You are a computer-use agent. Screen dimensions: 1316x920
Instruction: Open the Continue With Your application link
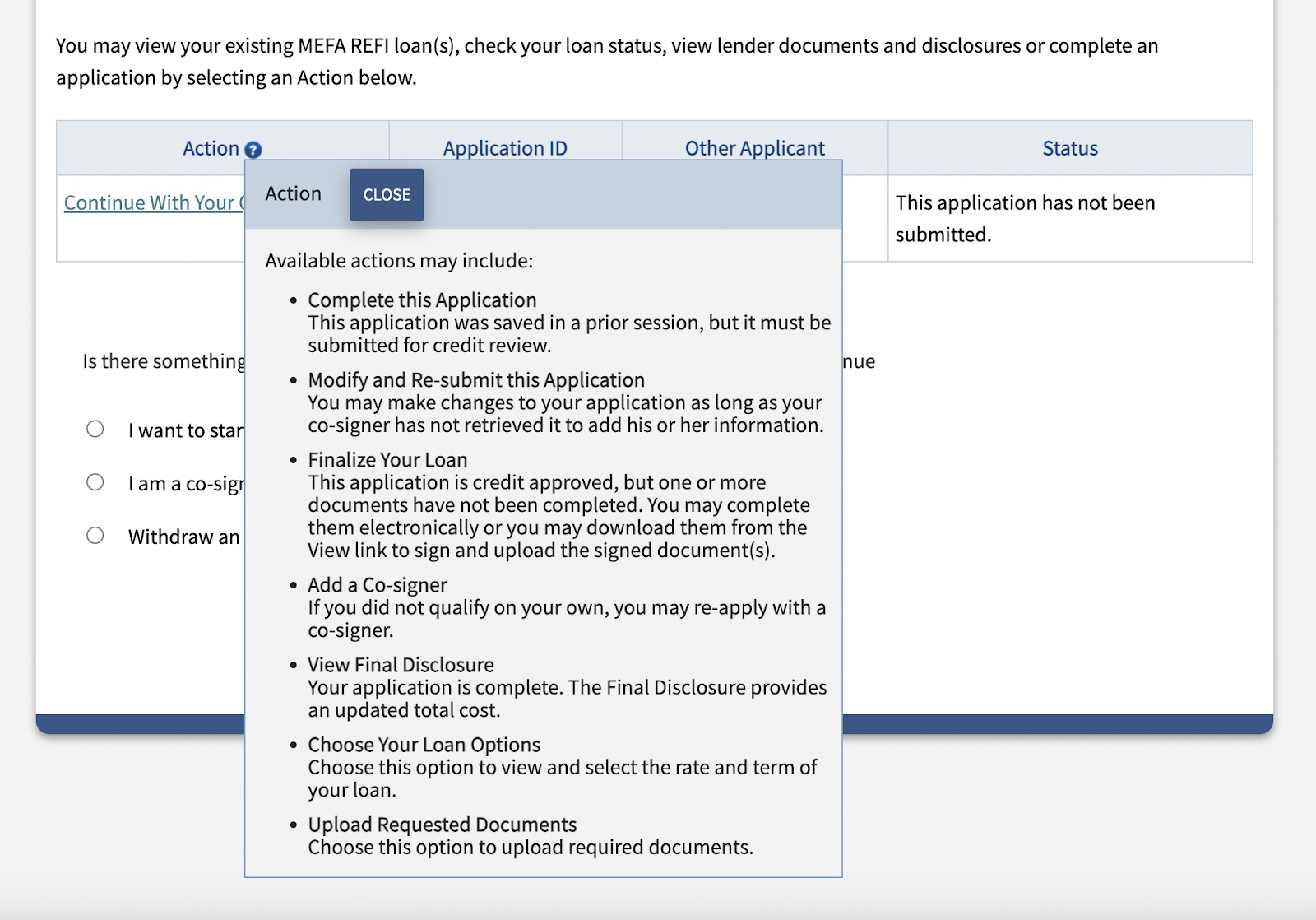point(155,203)
